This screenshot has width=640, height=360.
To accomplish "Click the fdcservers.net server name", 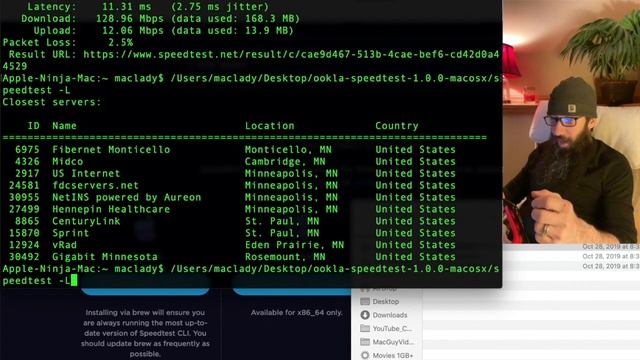I will click(x=96, y=185).
